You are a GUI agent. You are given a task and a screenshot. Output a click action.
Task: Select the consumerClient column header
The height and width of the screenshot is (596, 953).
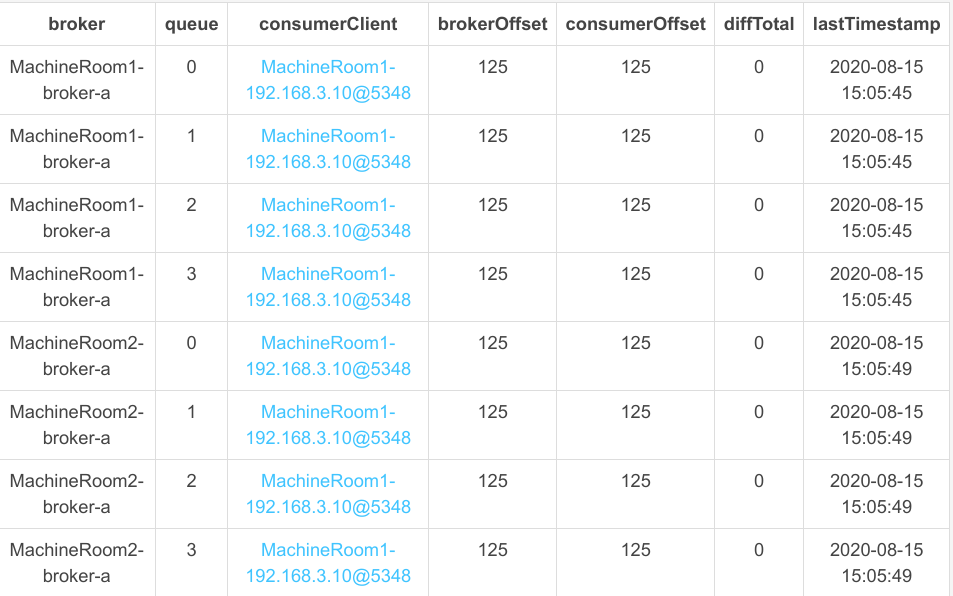point(328,24)
